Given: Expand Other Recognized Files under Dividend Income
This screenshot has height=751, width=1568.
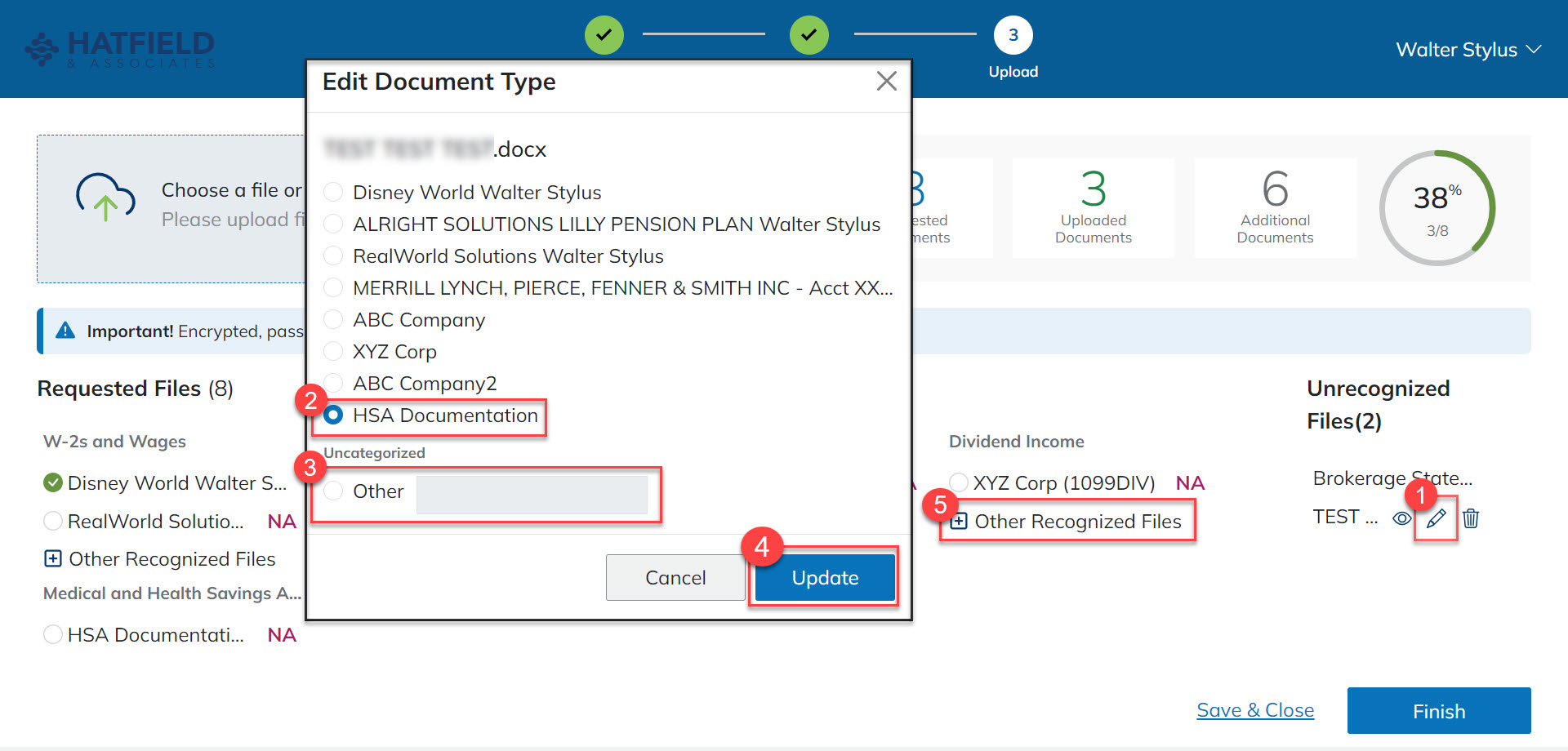Looking at the screenshot, I should coord(959,521).
